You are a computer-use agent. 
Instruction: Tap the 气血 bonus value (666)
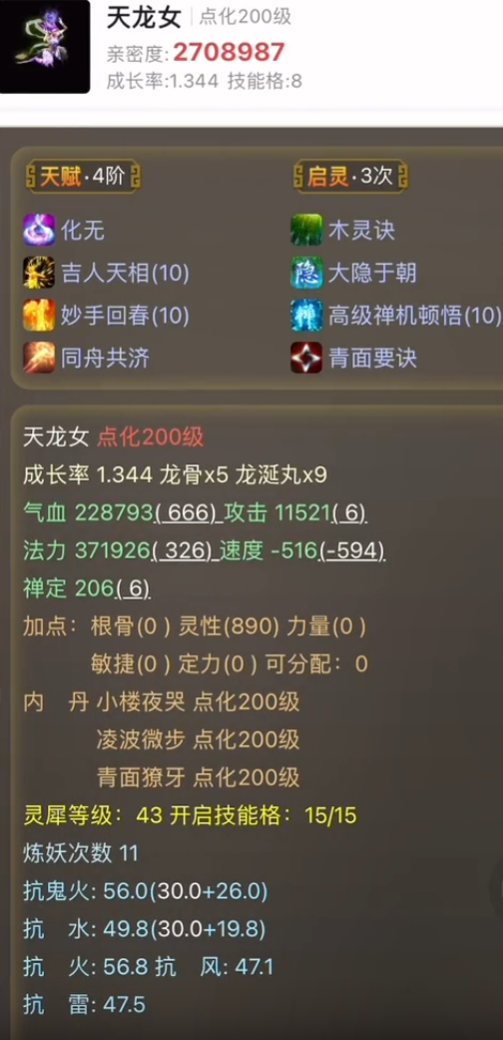(x=188, y=513)
